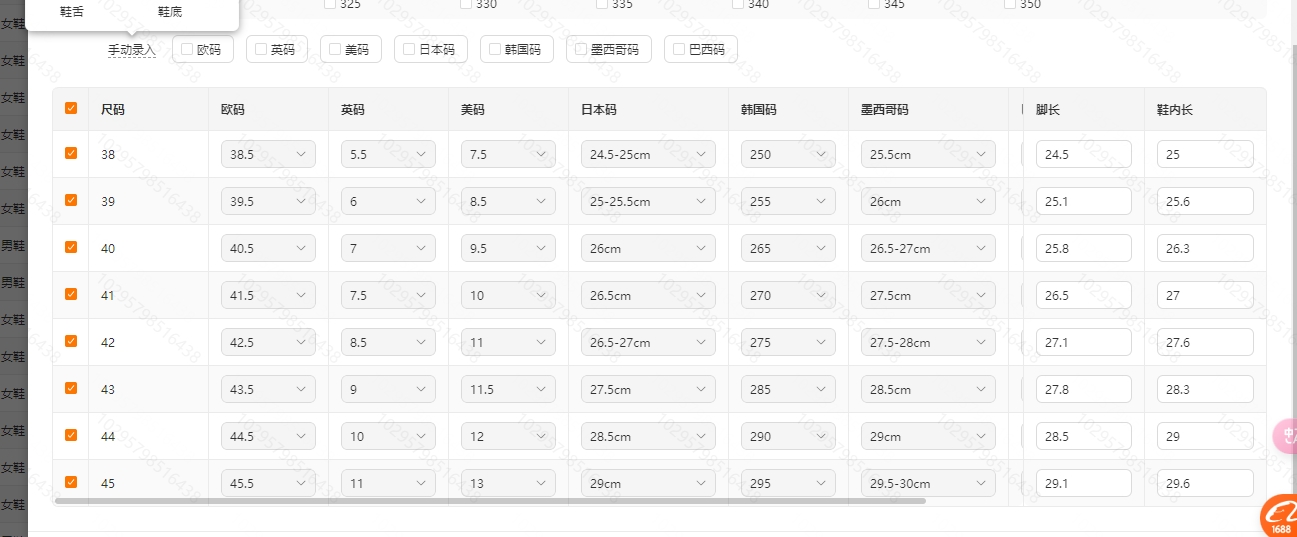1297x537 pixels.
Task: Edit the 脚长 field showing 28.5
Action: point(1084,436)
